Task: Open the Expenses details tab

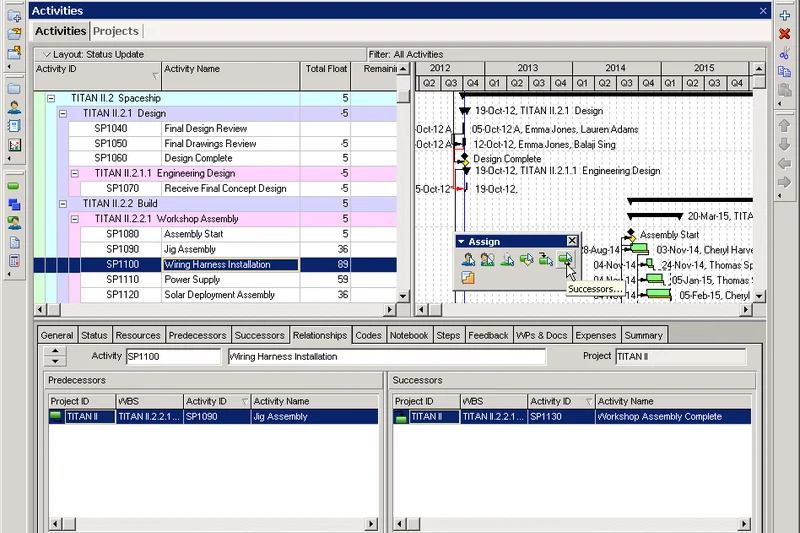Action: click(596, 335)
